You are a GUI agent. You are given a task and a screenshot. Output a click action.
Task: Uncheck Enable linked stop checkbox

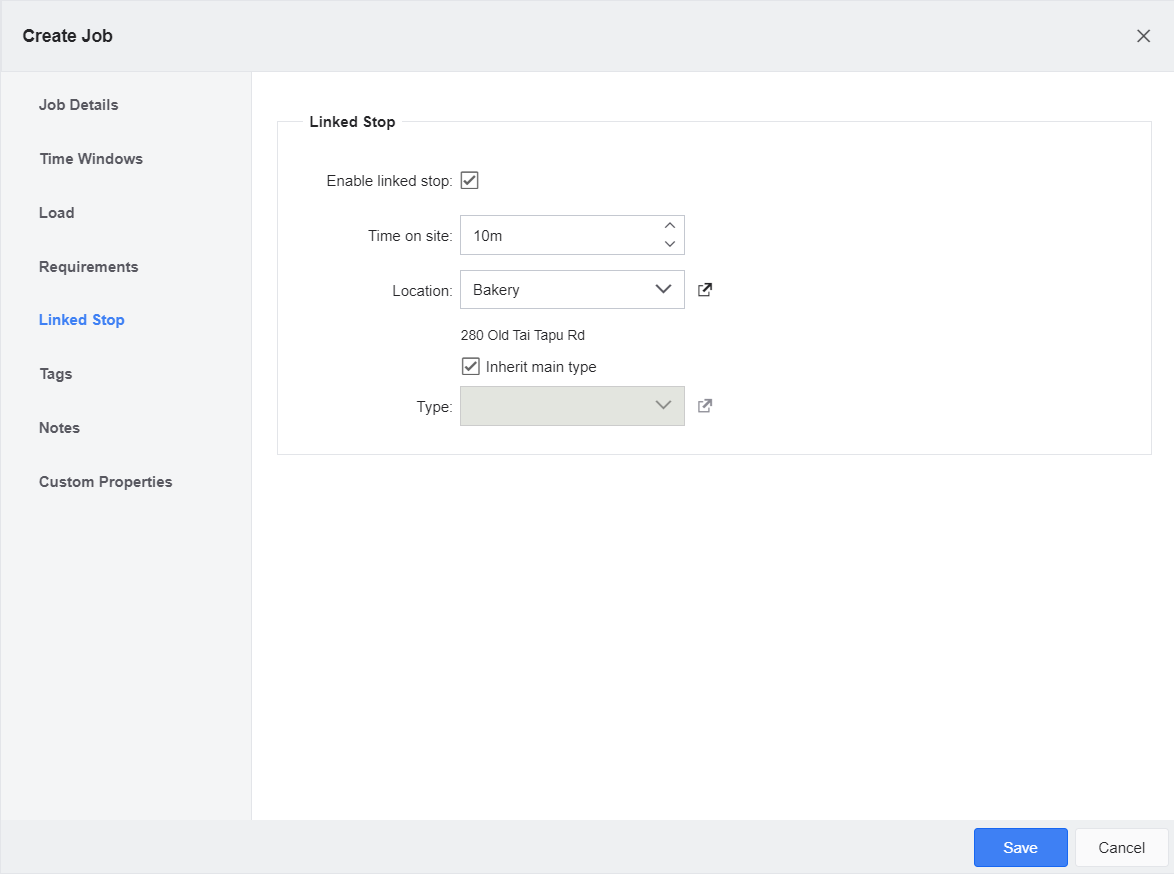(469, 180)
